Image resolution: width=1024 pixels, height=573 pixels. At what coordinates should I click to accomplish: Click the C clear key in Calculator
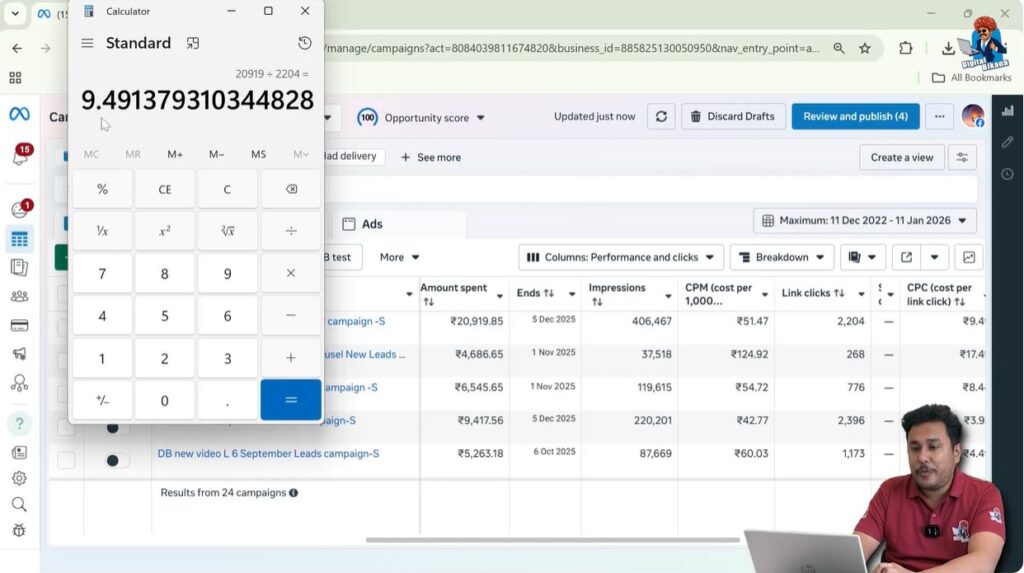click(x=227, y=189)
